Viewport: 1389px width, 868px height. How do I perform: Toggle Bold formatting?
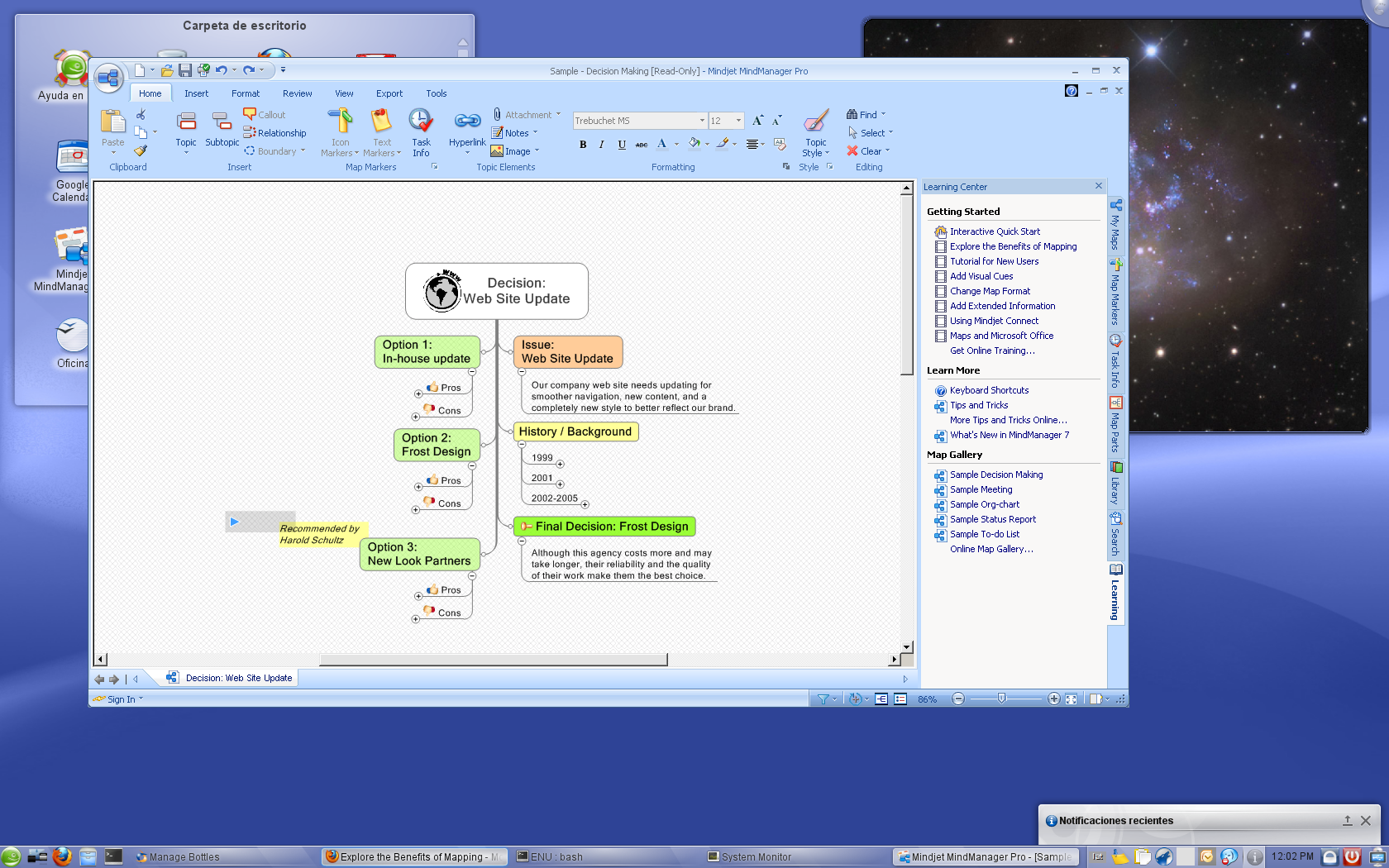point(583,145)
